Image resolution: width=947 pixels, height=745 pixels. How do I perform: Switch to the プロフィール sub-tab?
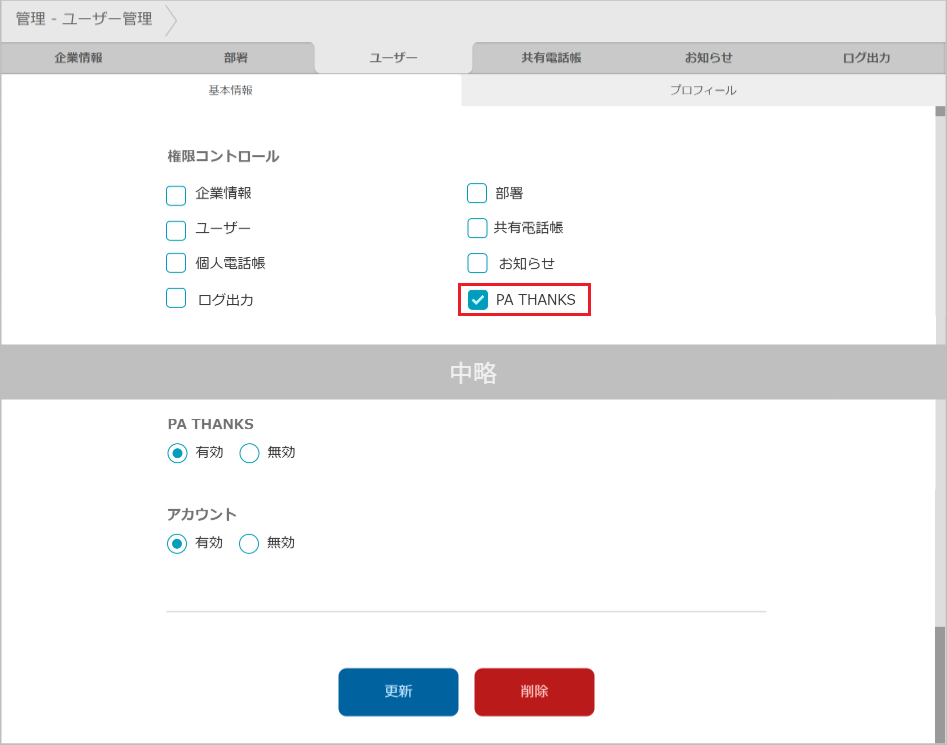(703, 90)
